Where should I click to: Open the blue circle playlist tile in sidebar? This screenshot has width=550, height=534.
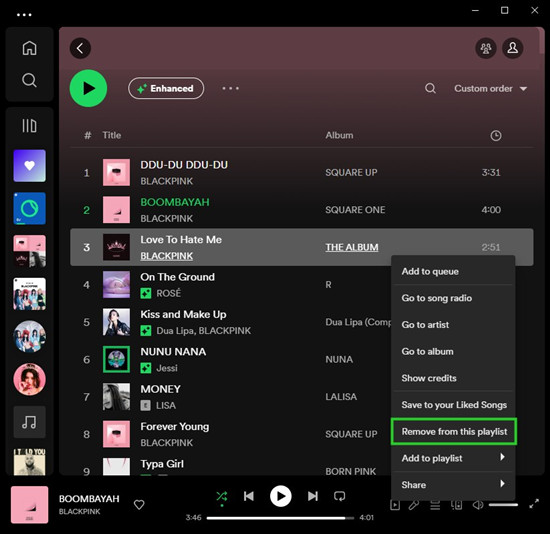click(29, 208)
